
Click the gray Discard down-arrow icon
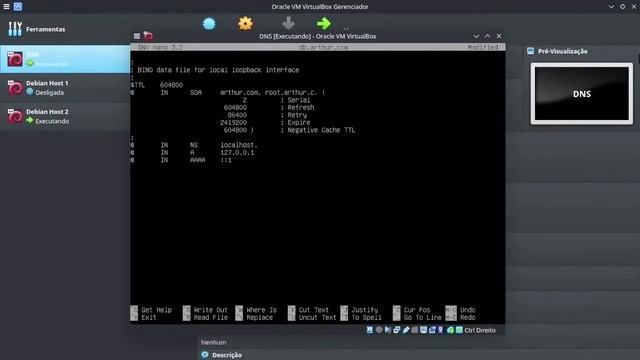point(288,23)
